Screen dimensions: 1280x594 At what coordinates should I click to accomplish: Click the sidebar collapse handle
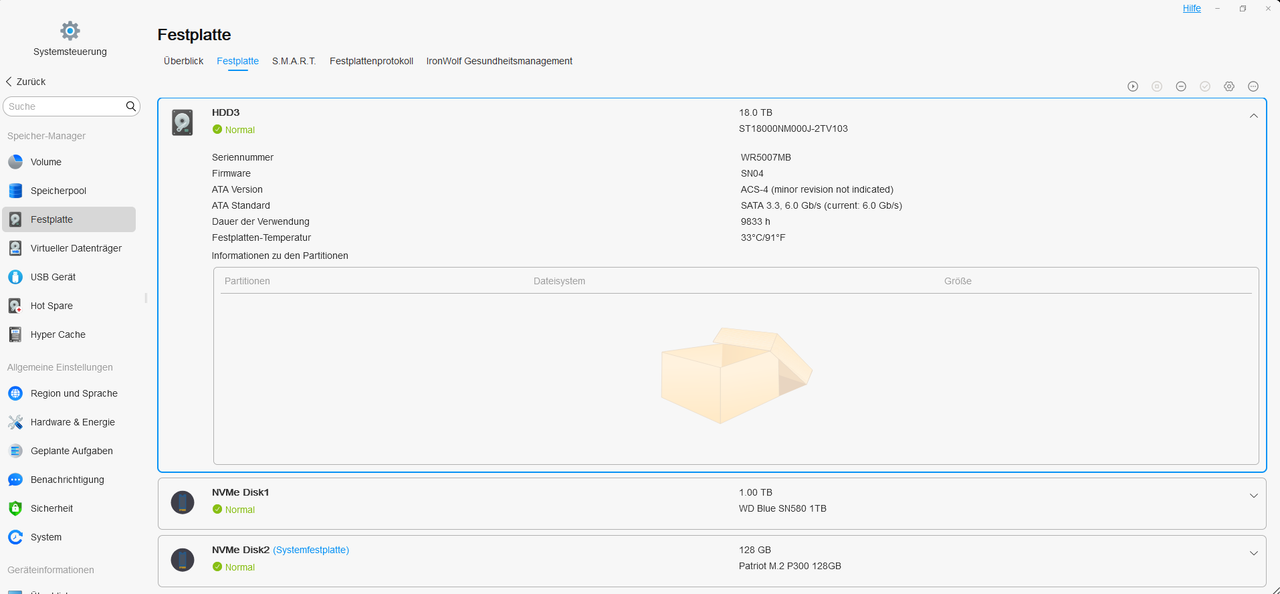tap(146, 298)
